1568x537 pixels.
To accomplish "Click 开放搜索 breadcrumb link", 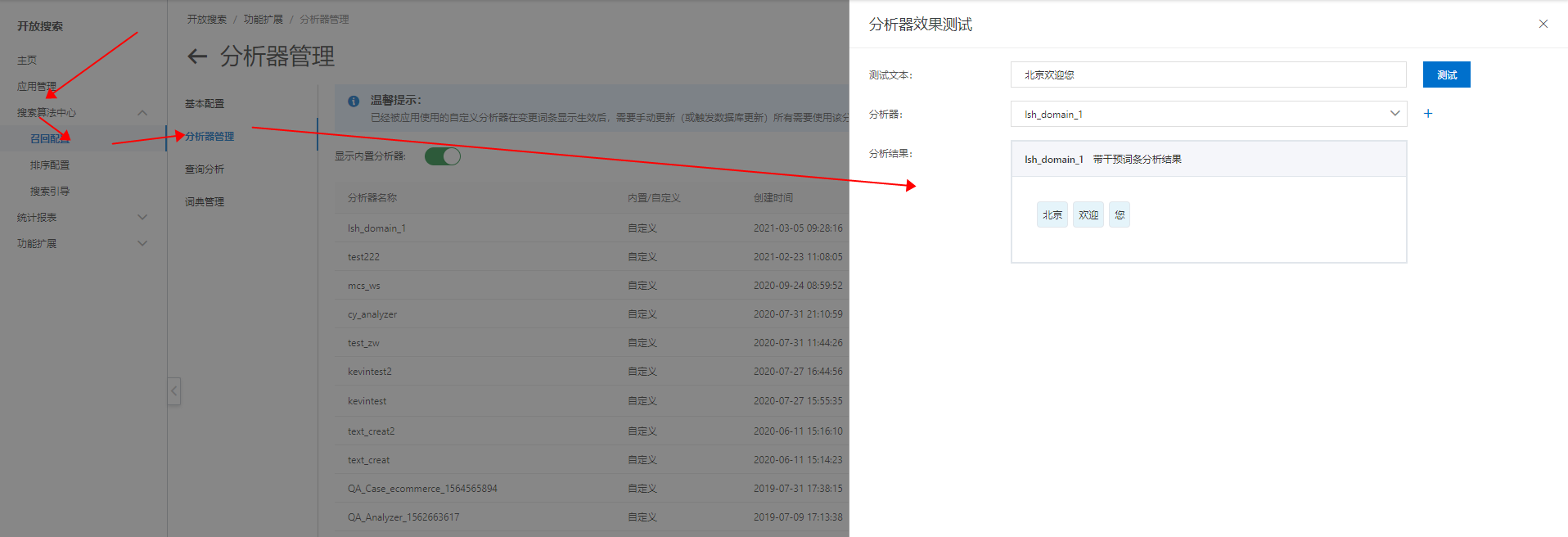I will [x=207, y=20].
